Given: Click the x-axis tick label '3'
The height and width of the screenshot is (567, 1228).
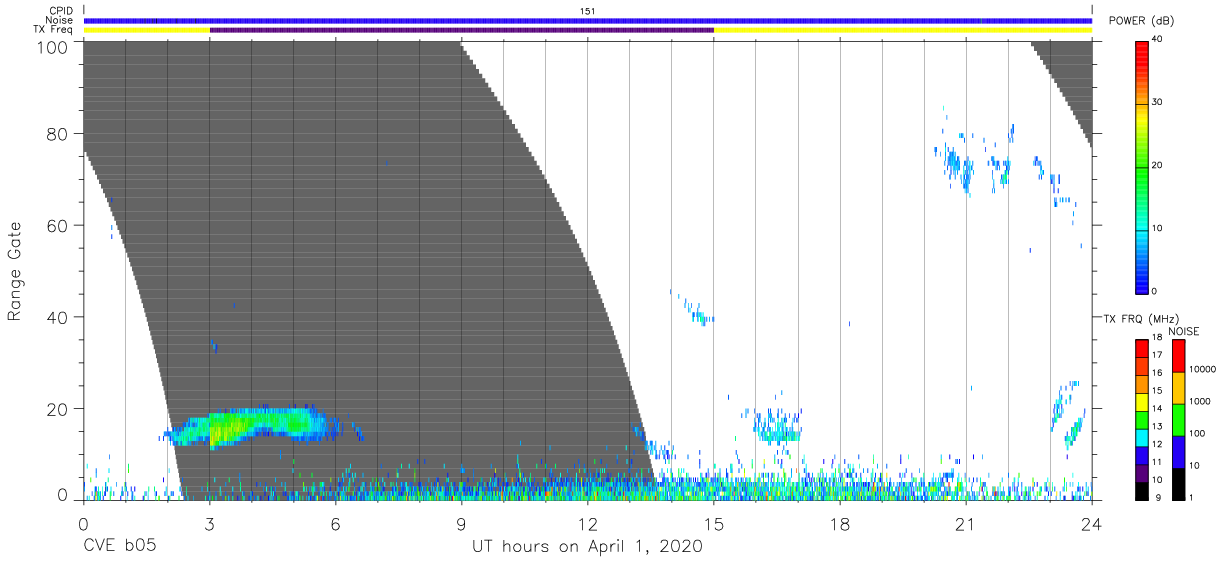Looking at the screenshot, I should (x=209, y=524).
